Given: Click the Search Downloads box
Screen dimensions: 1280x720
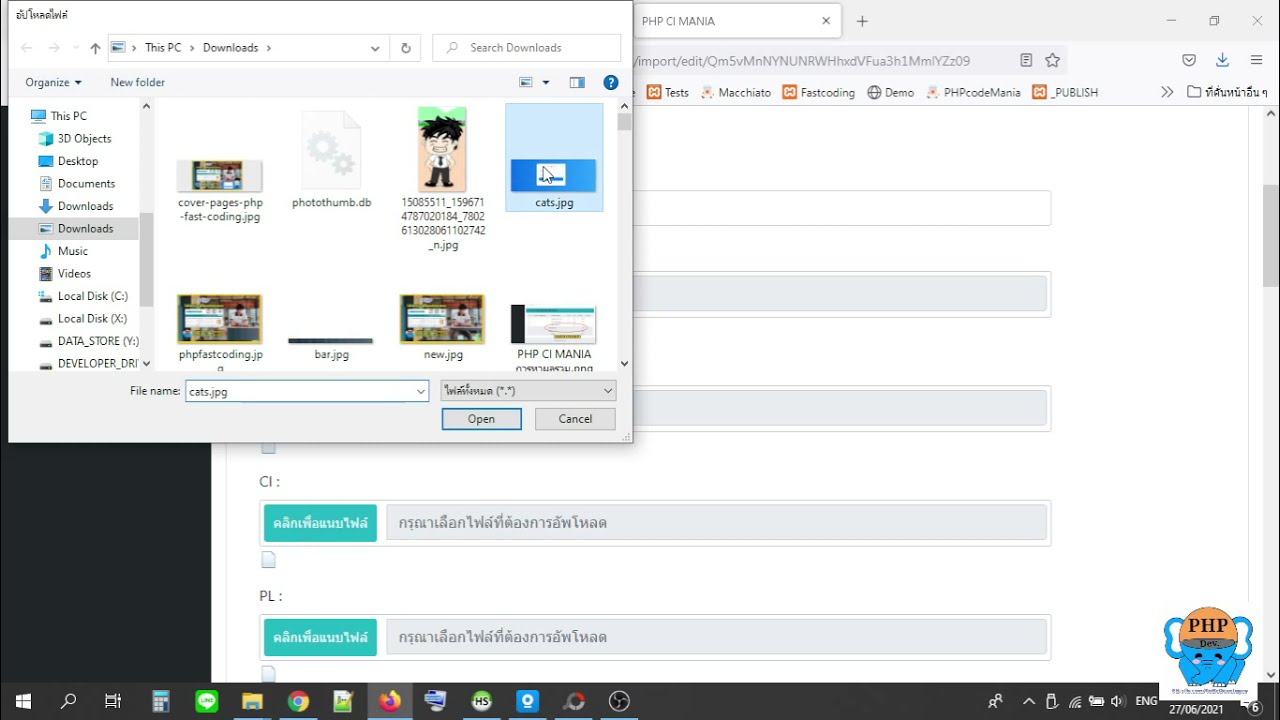Looking at the screenshot, I should click(x=527, y=48).
